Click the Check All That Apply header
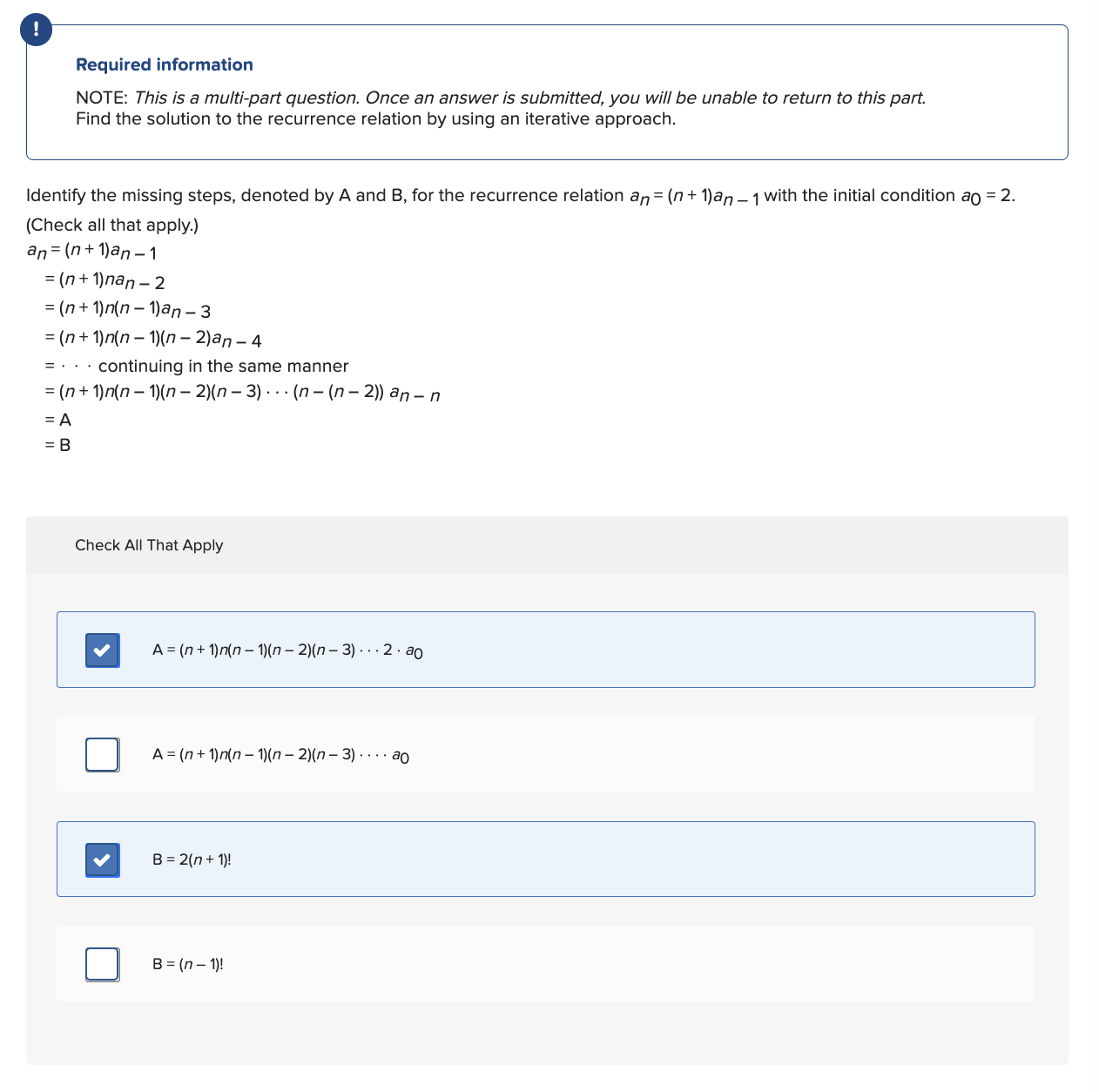The width and height of the screenshot is (1099, 1092). coord(149,545)
